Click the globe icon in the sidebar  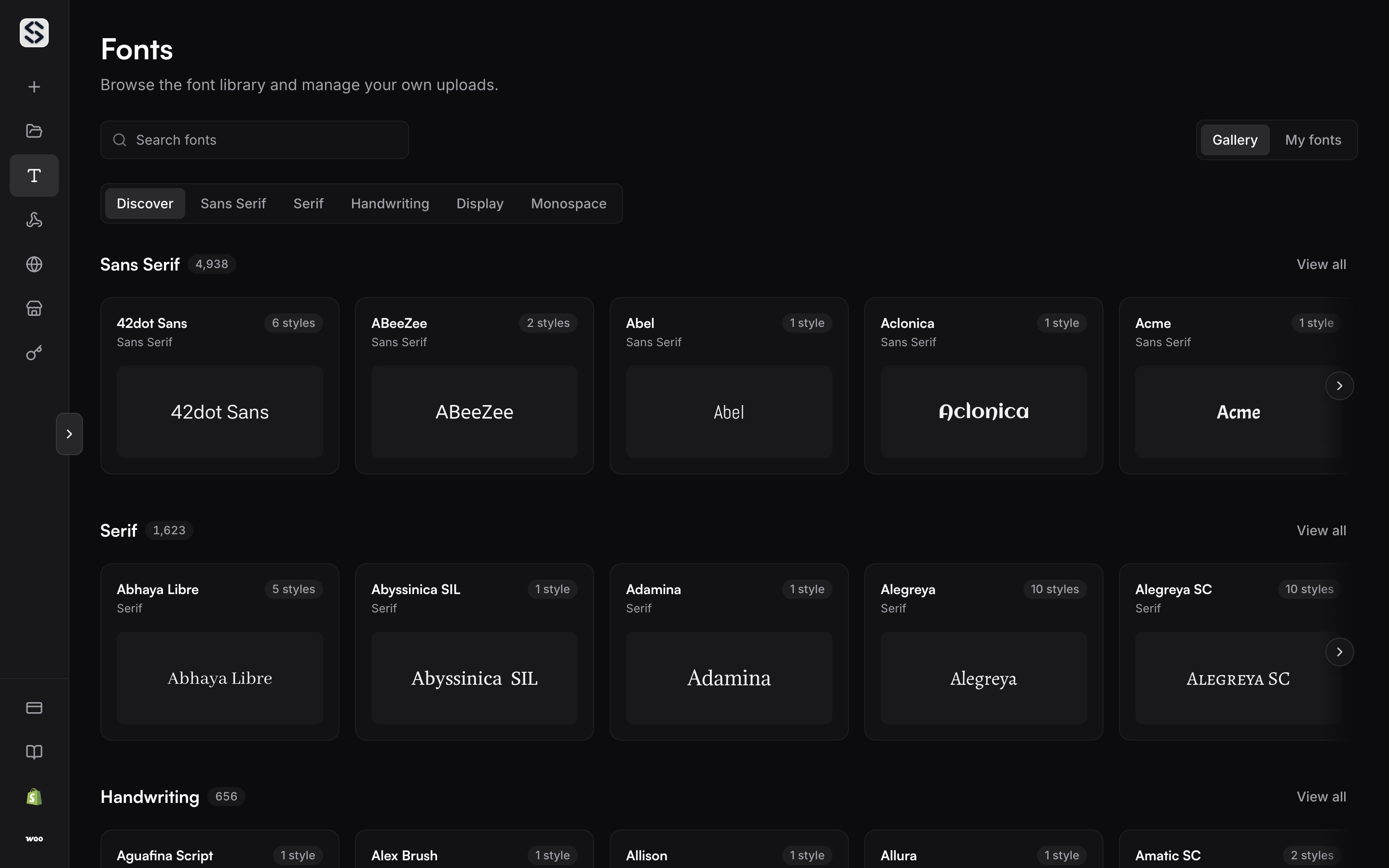pyautogui.click(x=34, y=264)
